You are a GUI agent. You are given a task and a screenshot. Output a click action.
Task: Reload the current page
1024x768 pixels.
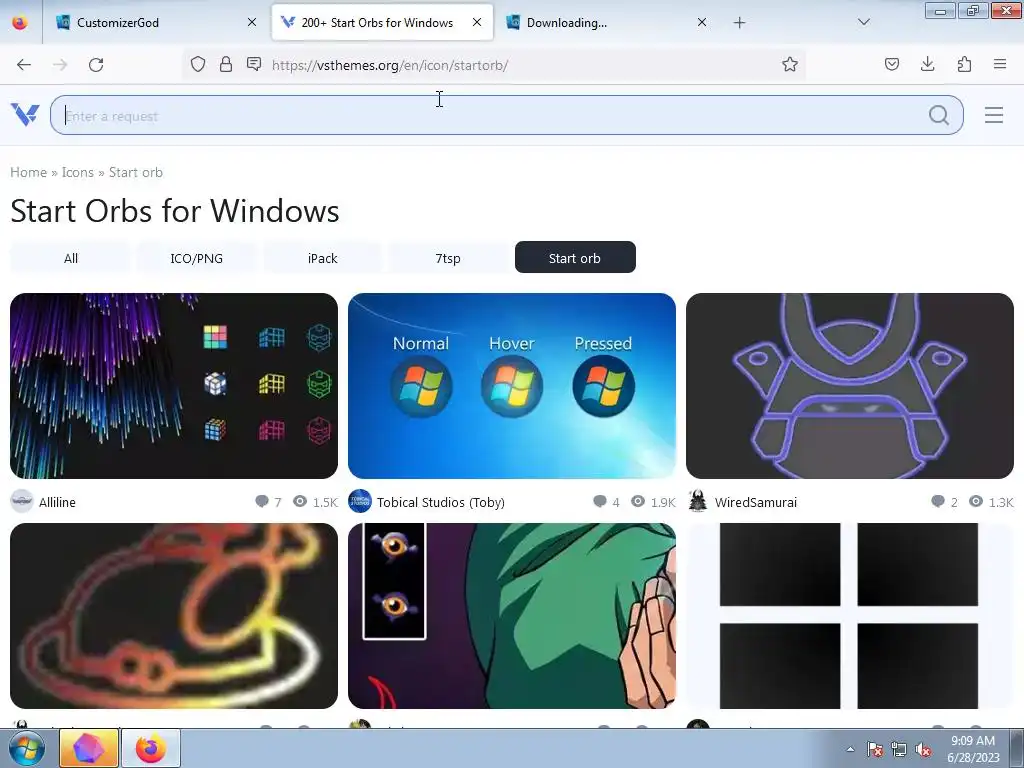pyautogui.click(x=96, y=65)
